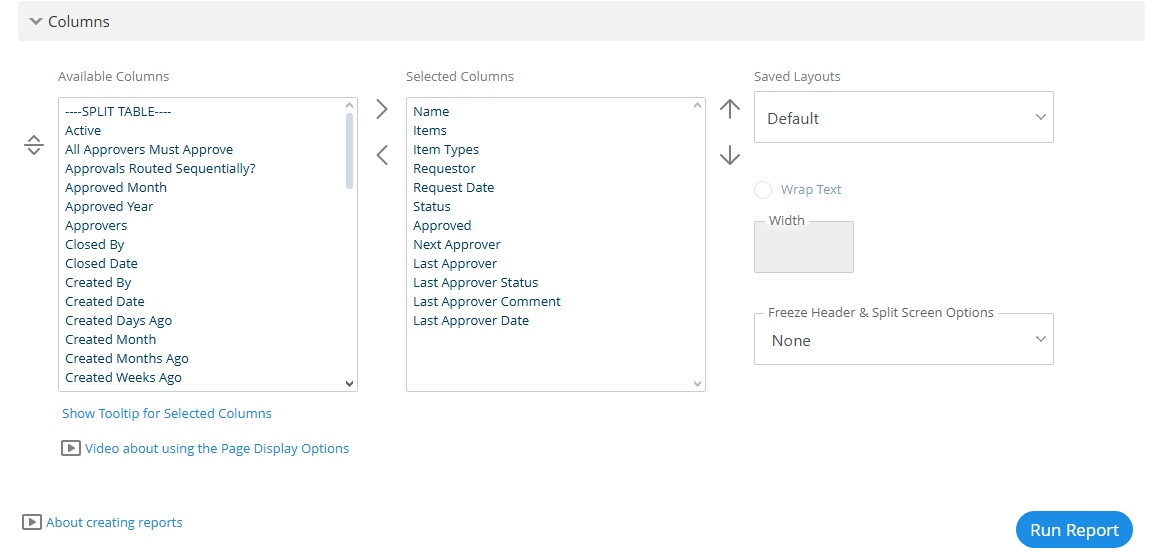Click the sort available columns icon

pyautogui.click(x=34, y=144)
